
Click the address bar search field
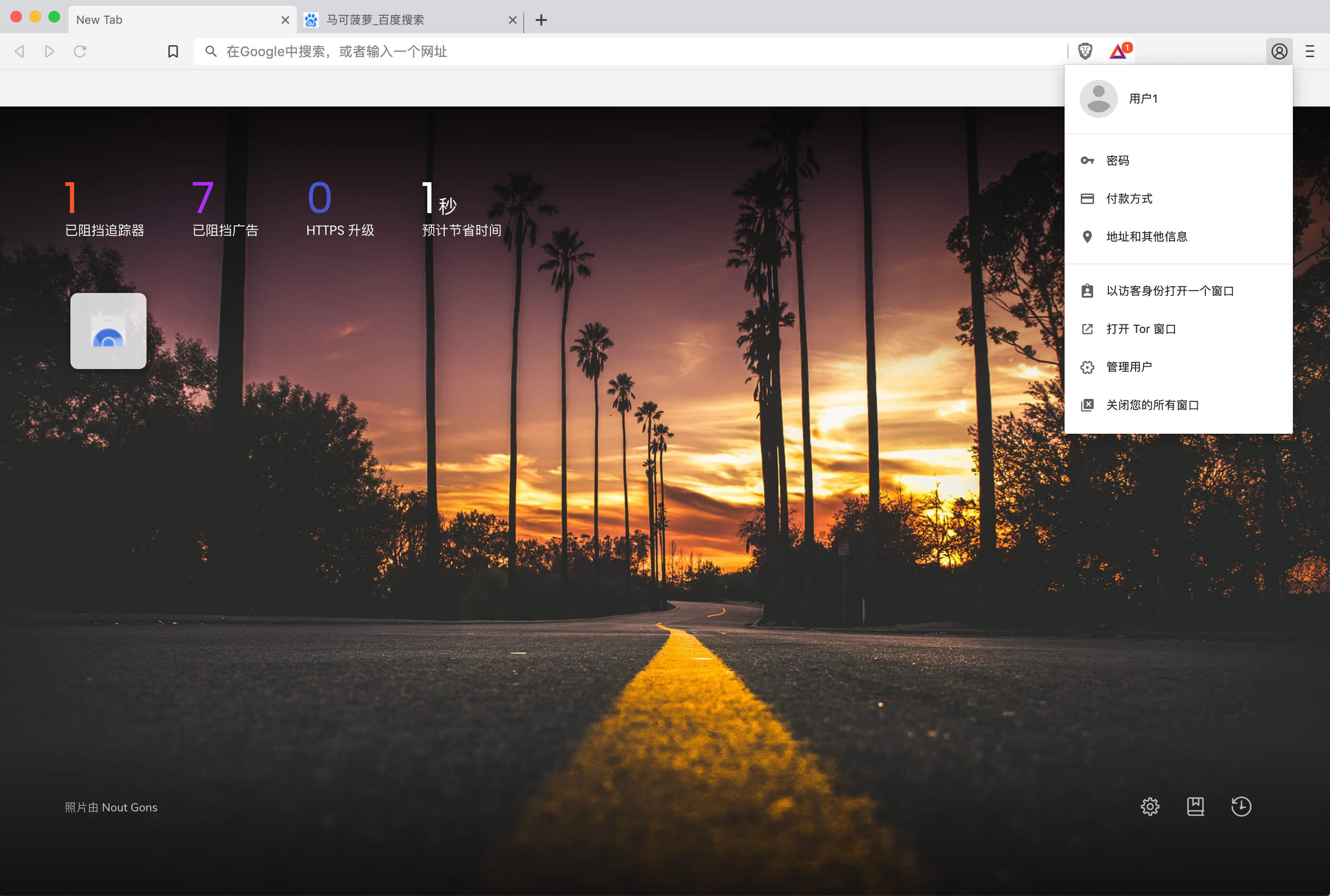(629, 51)
